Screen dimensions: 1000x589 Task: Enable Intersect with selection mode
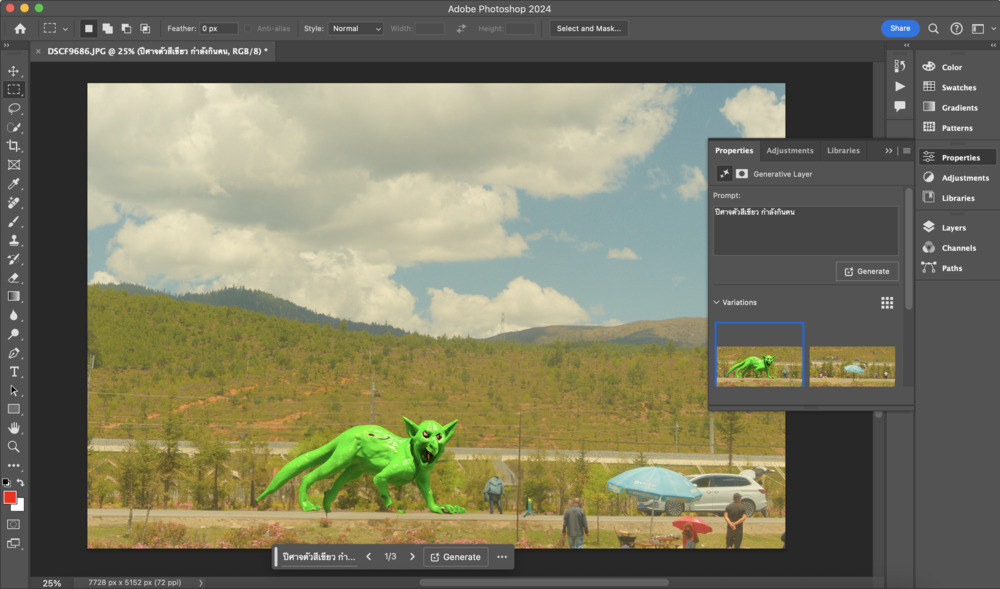point(145,29)
